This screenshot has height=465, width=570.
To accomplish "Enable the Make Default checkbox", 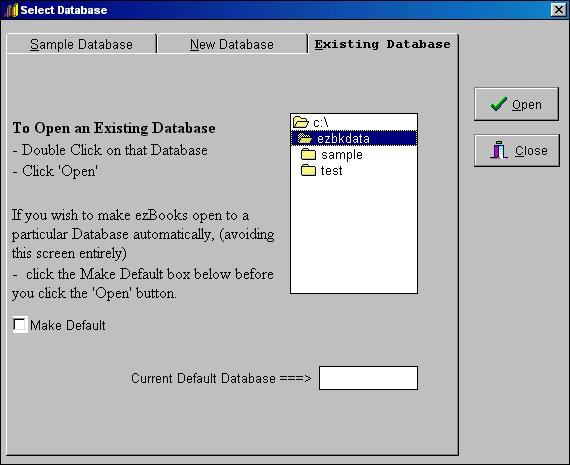I will (x=20, y=324).
